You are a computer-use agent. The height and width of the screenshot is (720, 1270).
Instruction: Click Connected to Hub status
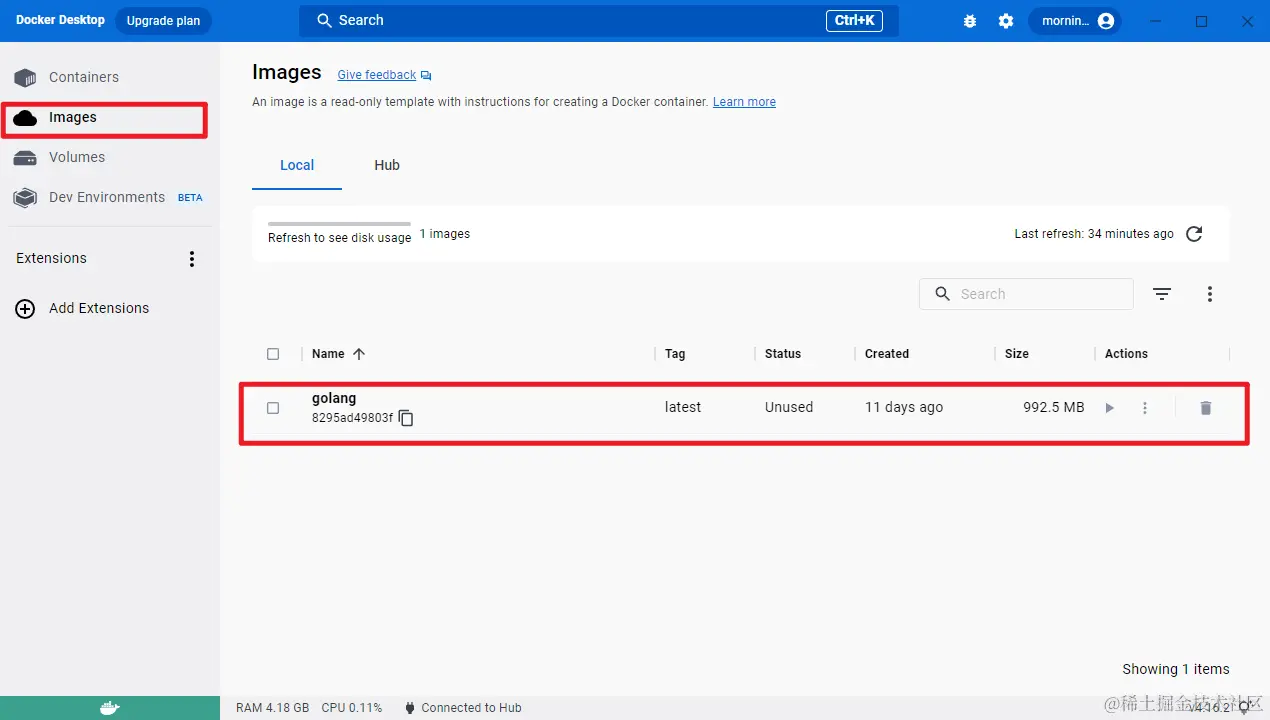pos(463,708)
